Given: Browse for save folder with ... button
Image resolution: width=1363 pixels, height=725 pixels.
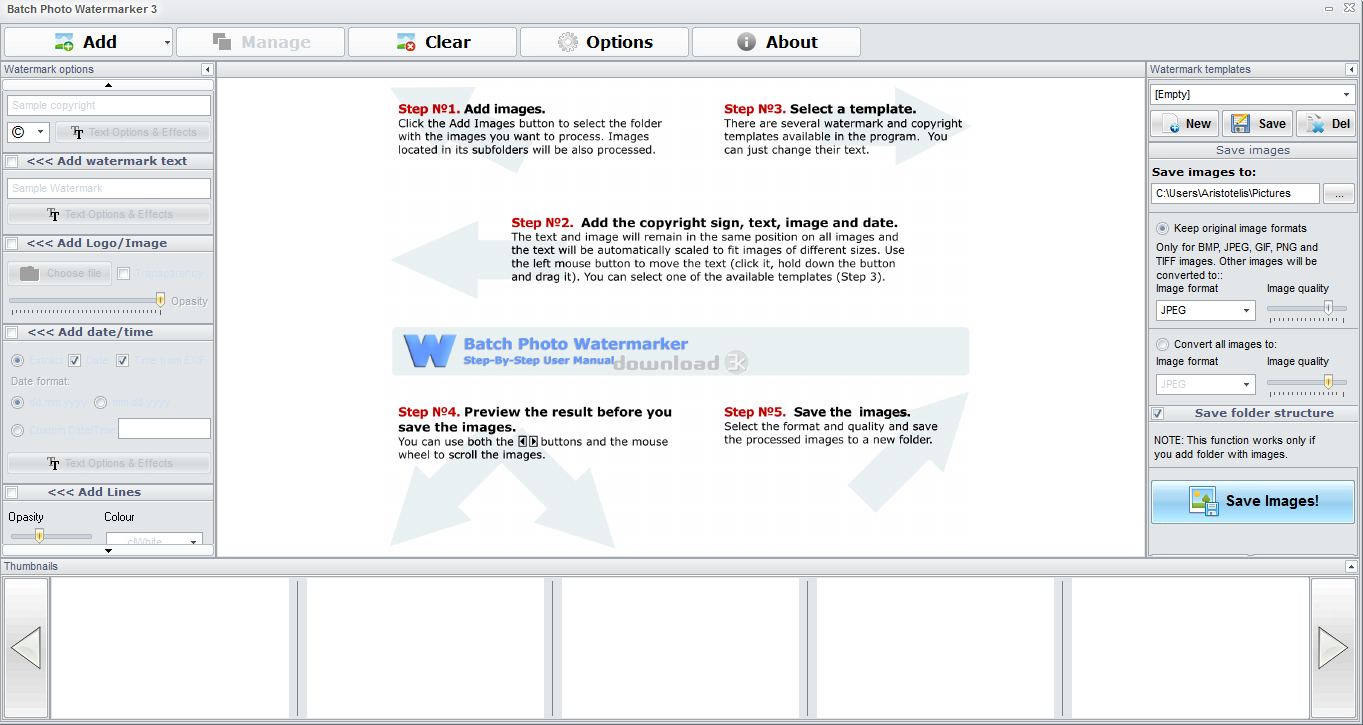Looking at the screenshot, I should [1340, 193].
